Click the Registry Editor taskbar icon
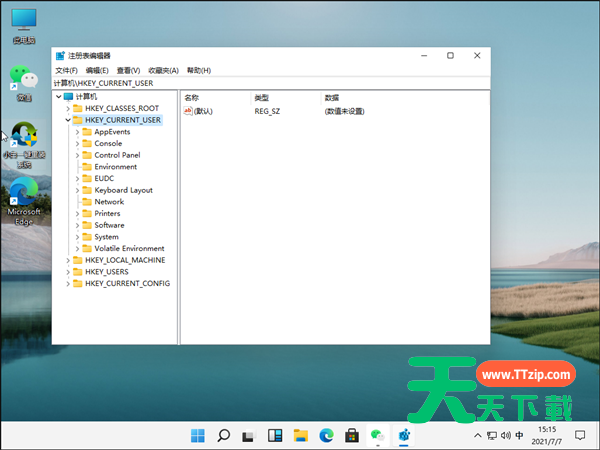The height and width of the screenshot is (450, 600). (x=403, y=436)
